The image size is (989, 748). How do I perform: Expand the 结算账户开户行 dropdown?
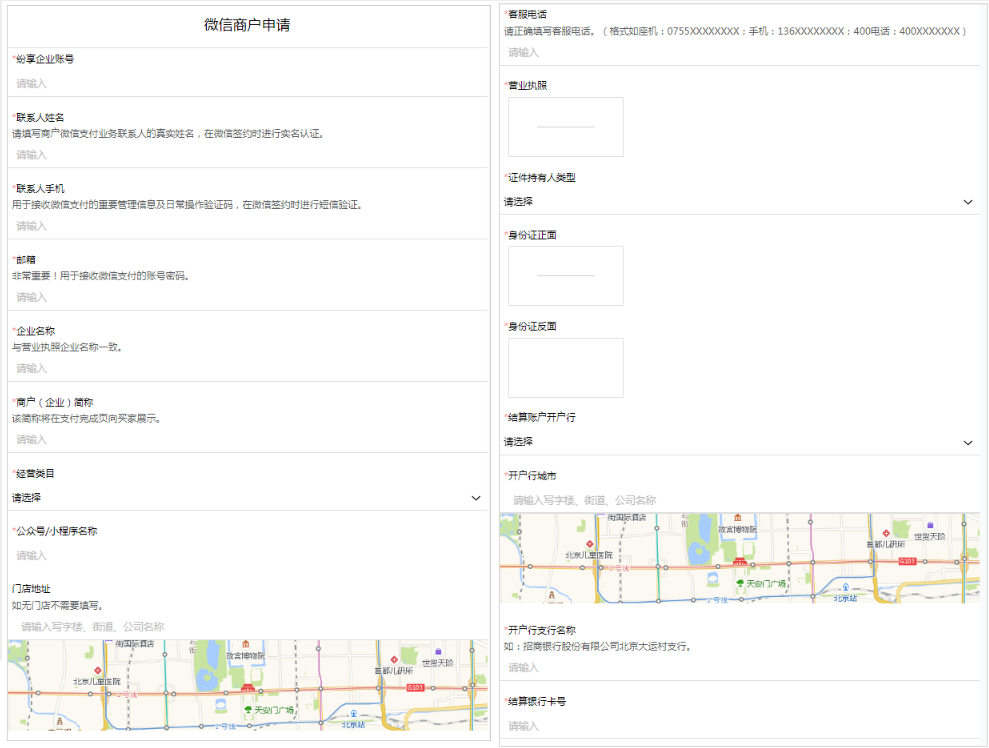coord(739,442)
